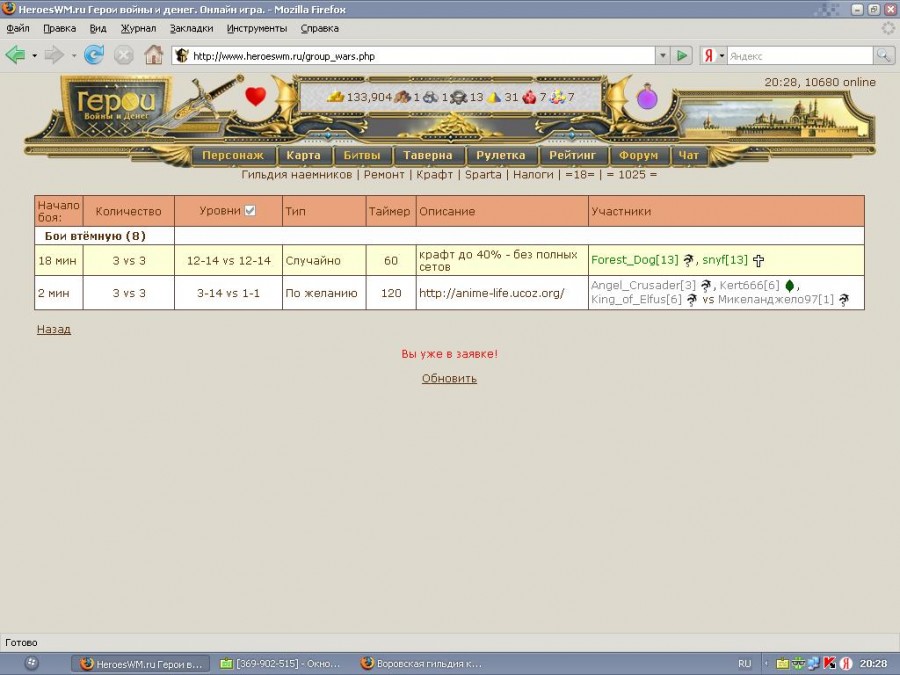Viewport: 900px width, 675px height.
Task: Open the Инструменты menu
Action: tap(257, 29)
